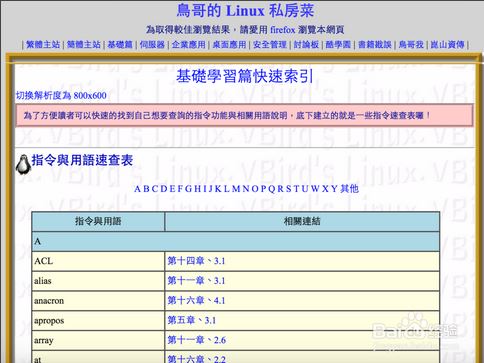The height and width of the screenshot is (363, 484).
Task: Open 簡體主站 in the top navigation
Action: 84,44
